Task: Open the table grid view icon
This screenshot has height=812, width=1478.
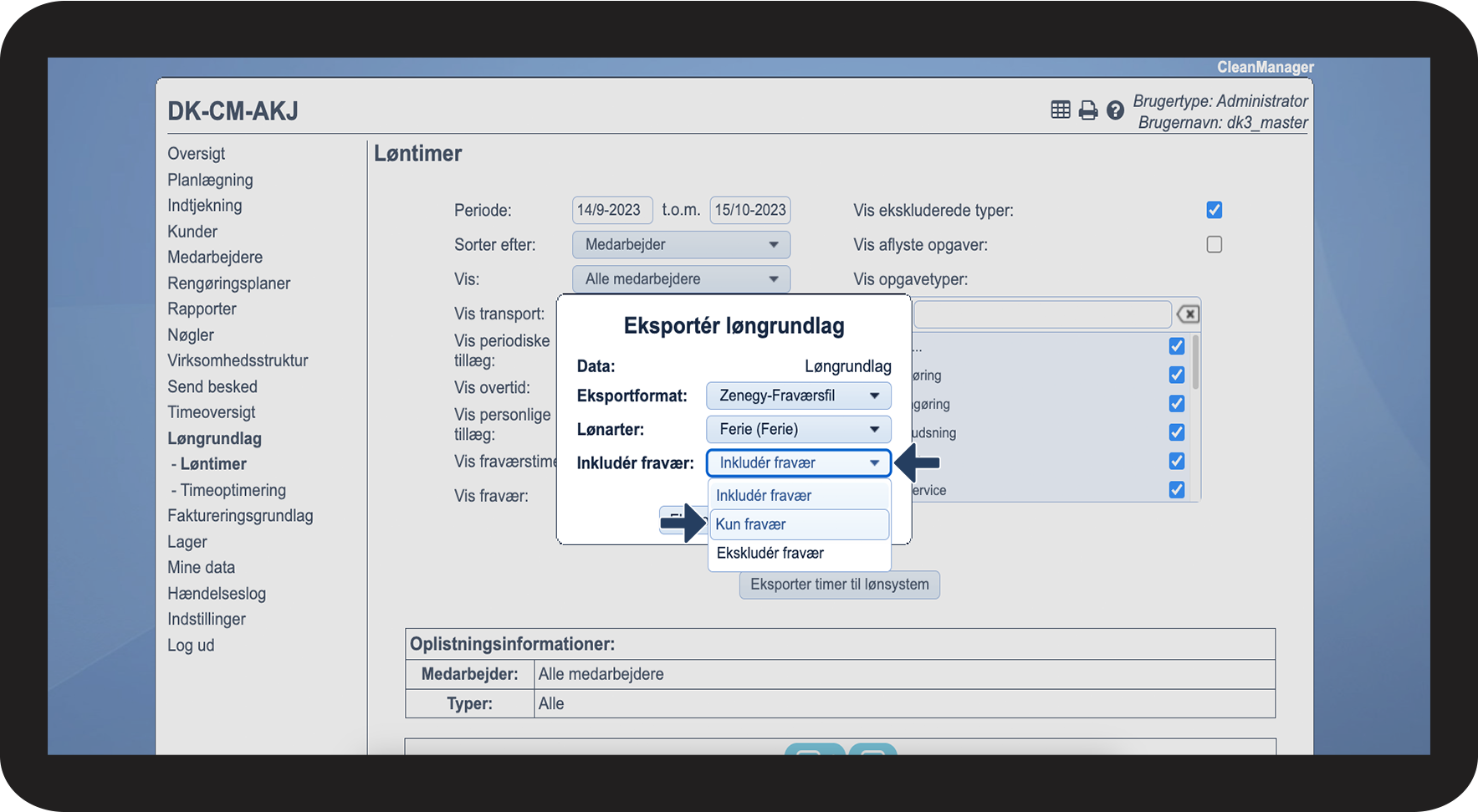Action: (x=1061, y=110)
